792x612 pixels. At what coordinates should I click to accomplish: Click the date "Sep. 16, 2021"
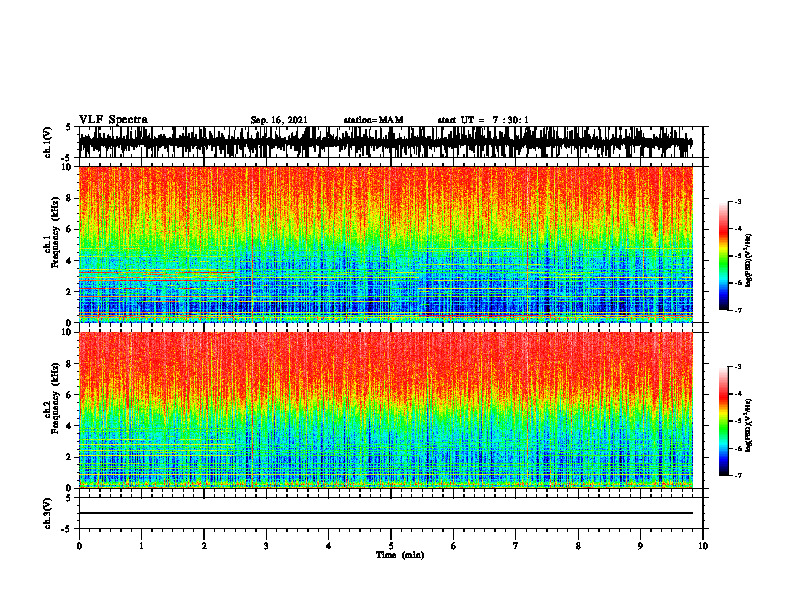click(x=279, y=120)
